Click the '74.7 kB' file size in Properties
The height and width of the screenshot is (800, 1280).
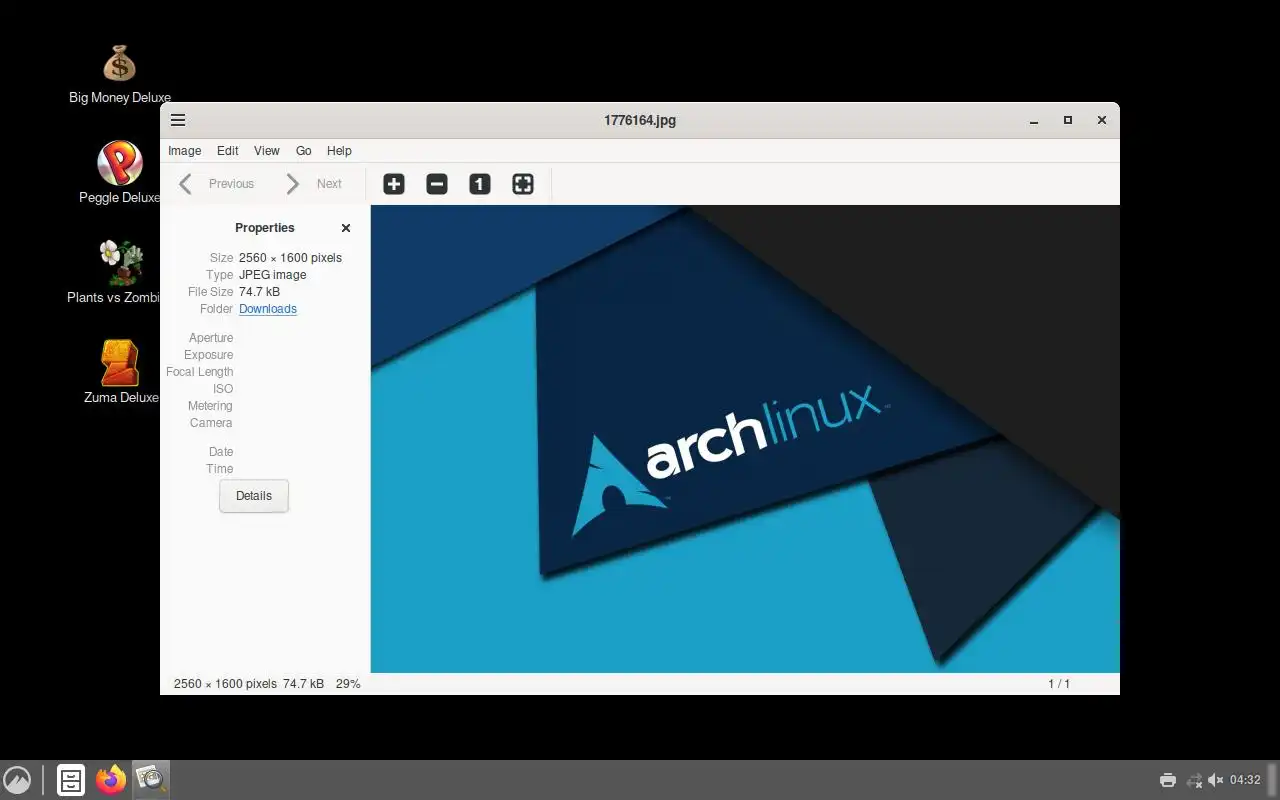click(259, 292)
